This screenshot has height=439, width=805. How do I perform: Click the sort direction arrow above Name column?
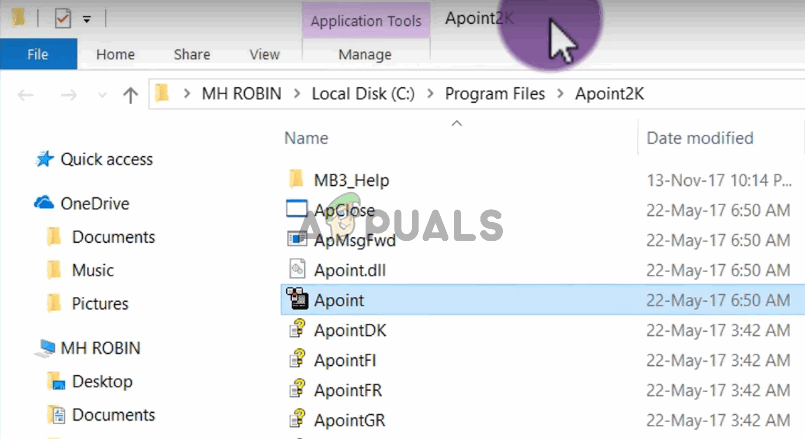456,123
